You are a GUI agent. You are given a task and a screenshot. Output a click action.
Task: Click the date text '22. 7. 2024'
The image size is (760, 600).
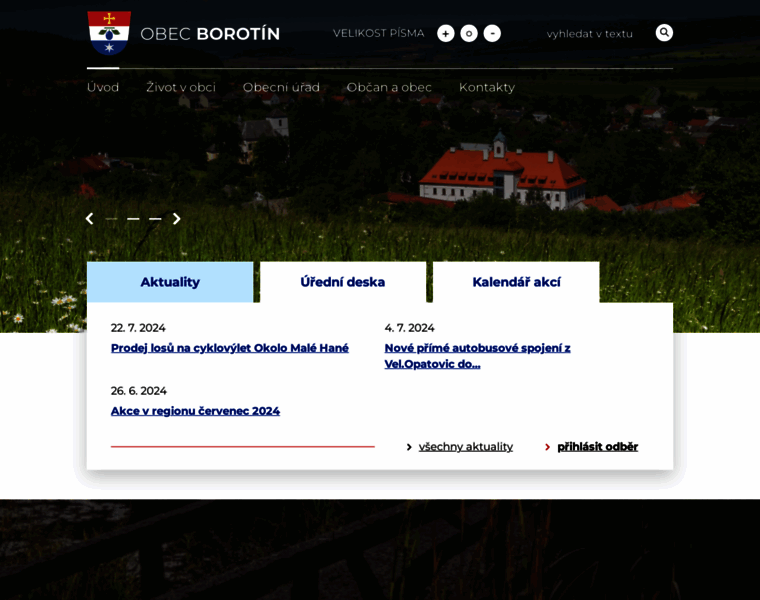[138, 328]
